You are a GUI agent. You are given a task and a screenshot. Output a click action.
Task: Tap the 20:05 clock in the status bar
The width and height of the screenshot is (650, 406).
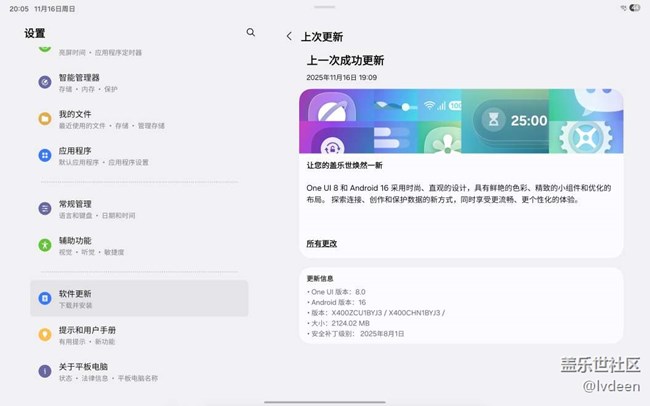click(18, 7)
